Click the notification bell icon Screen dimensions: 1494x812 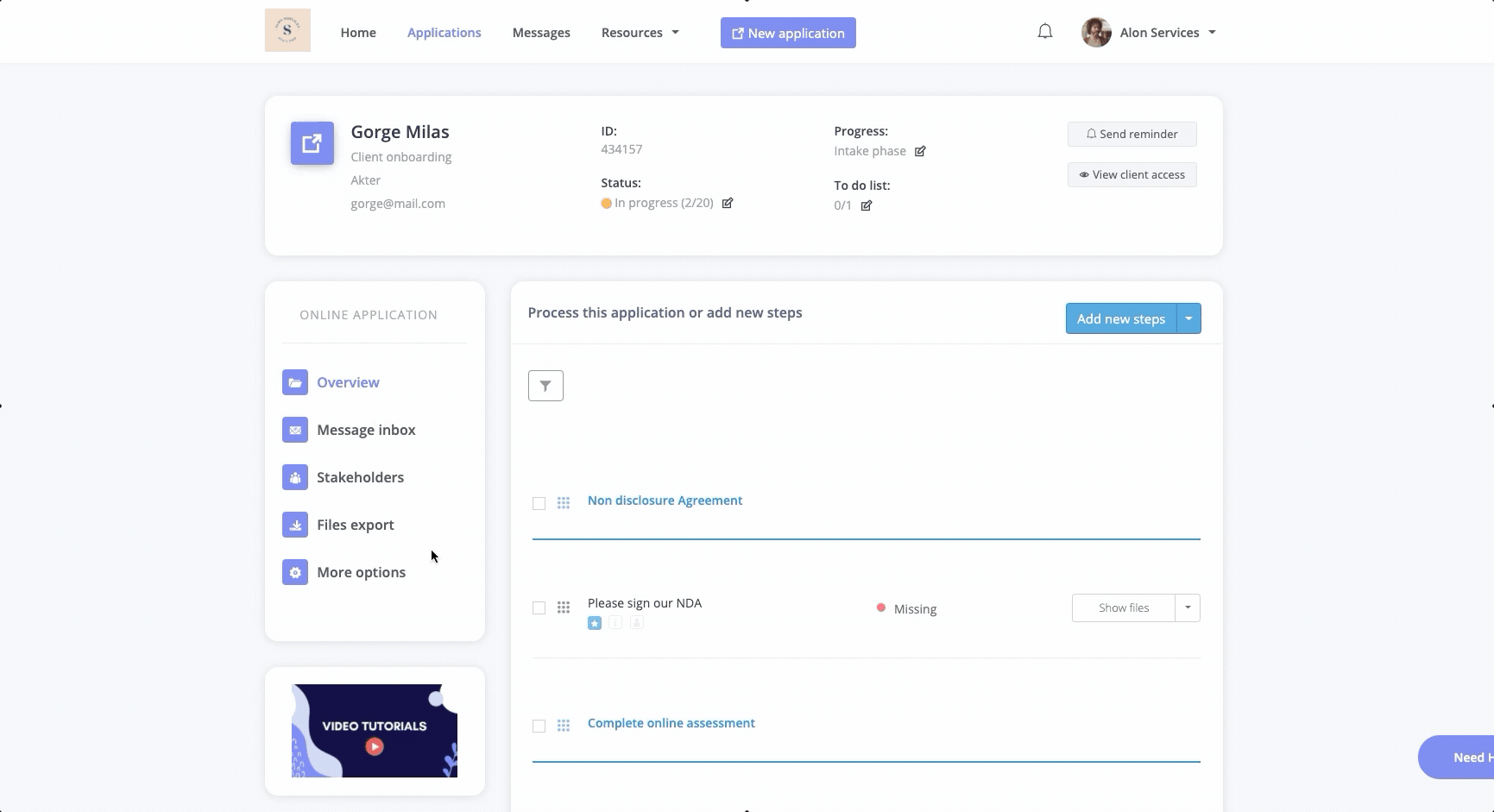tap(1044, 32)
